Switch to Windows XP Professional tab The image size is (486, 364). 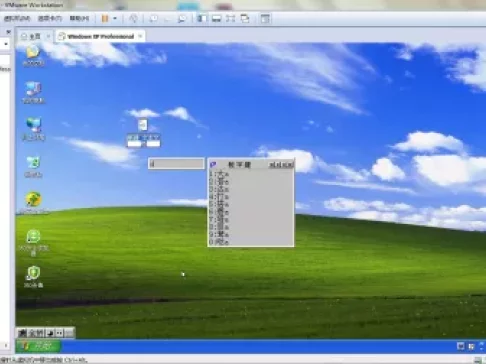pos(101,36)
